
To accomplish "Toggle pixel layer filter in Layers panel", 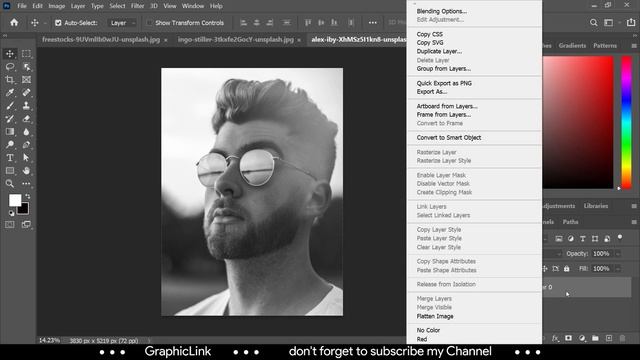I will coord(559,239).
